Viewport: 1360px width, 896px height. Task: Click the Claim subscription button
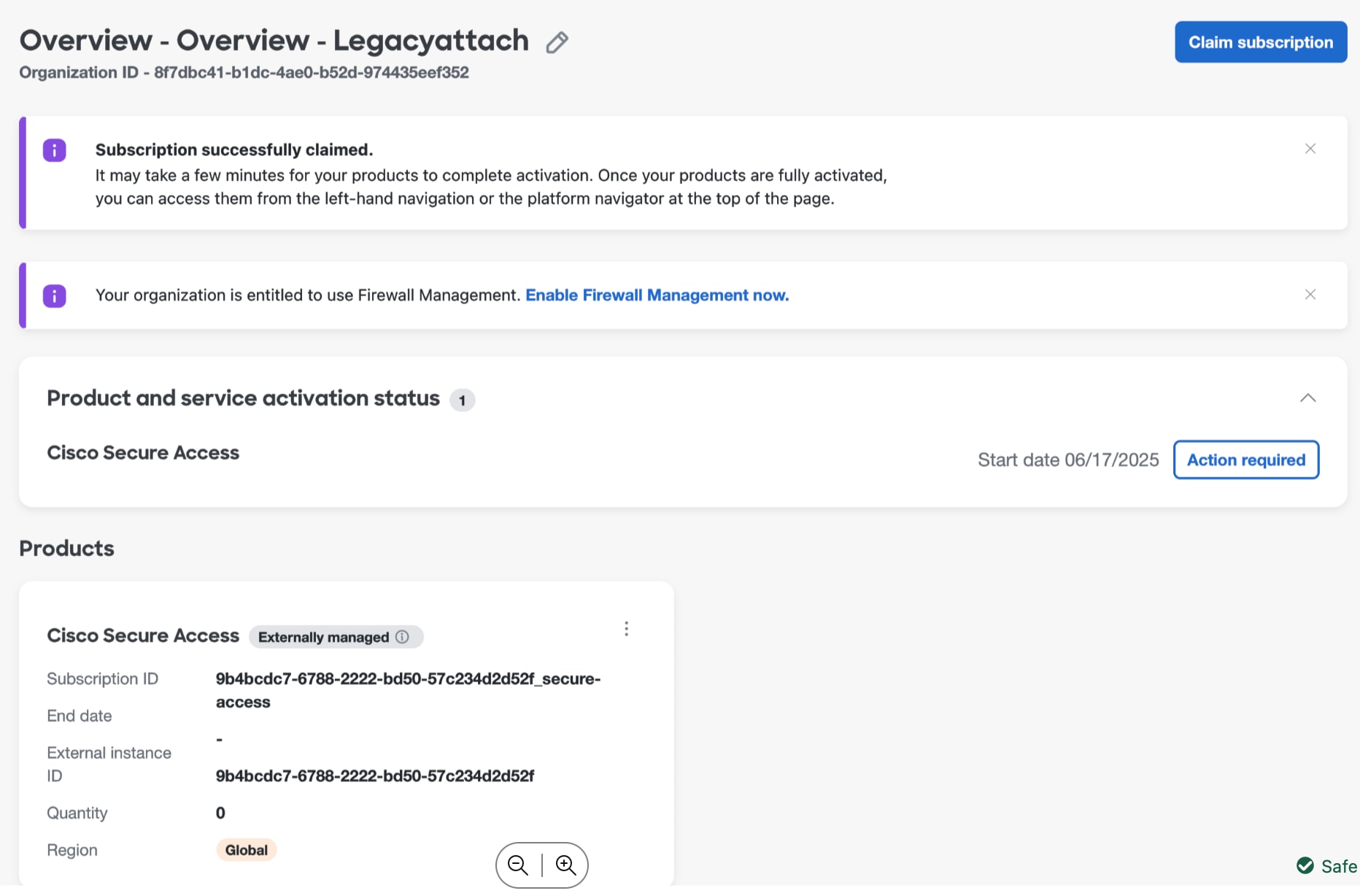click(x=1261, y=42)
